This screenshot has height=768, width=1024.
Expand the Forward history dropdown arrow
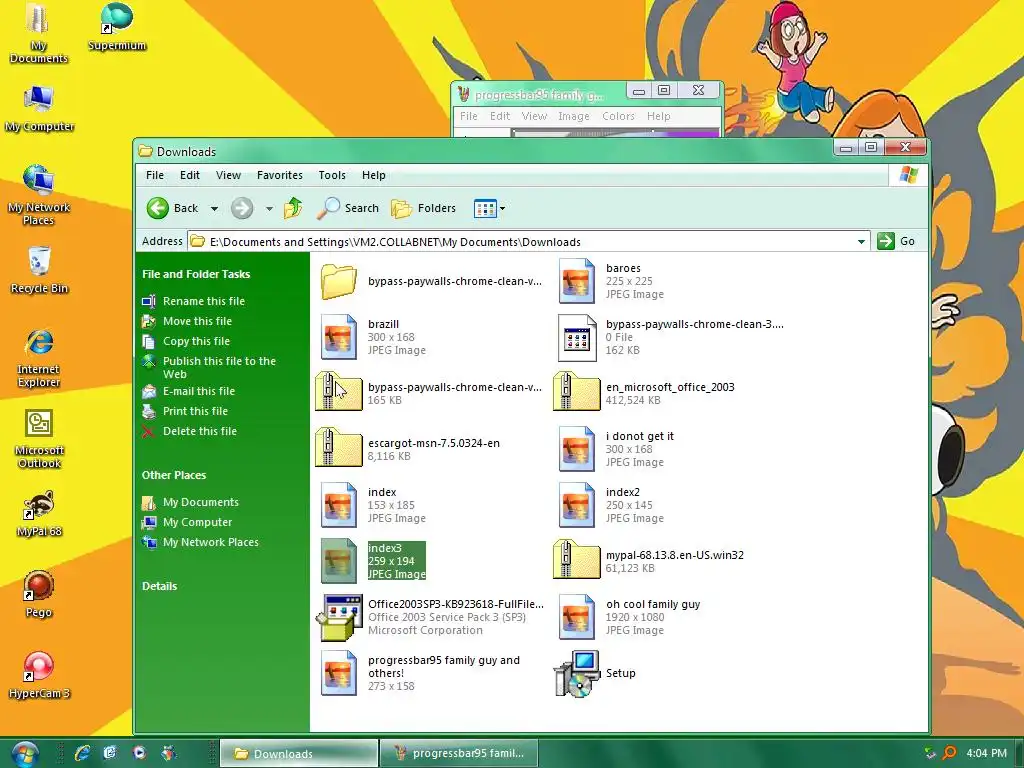269,209
